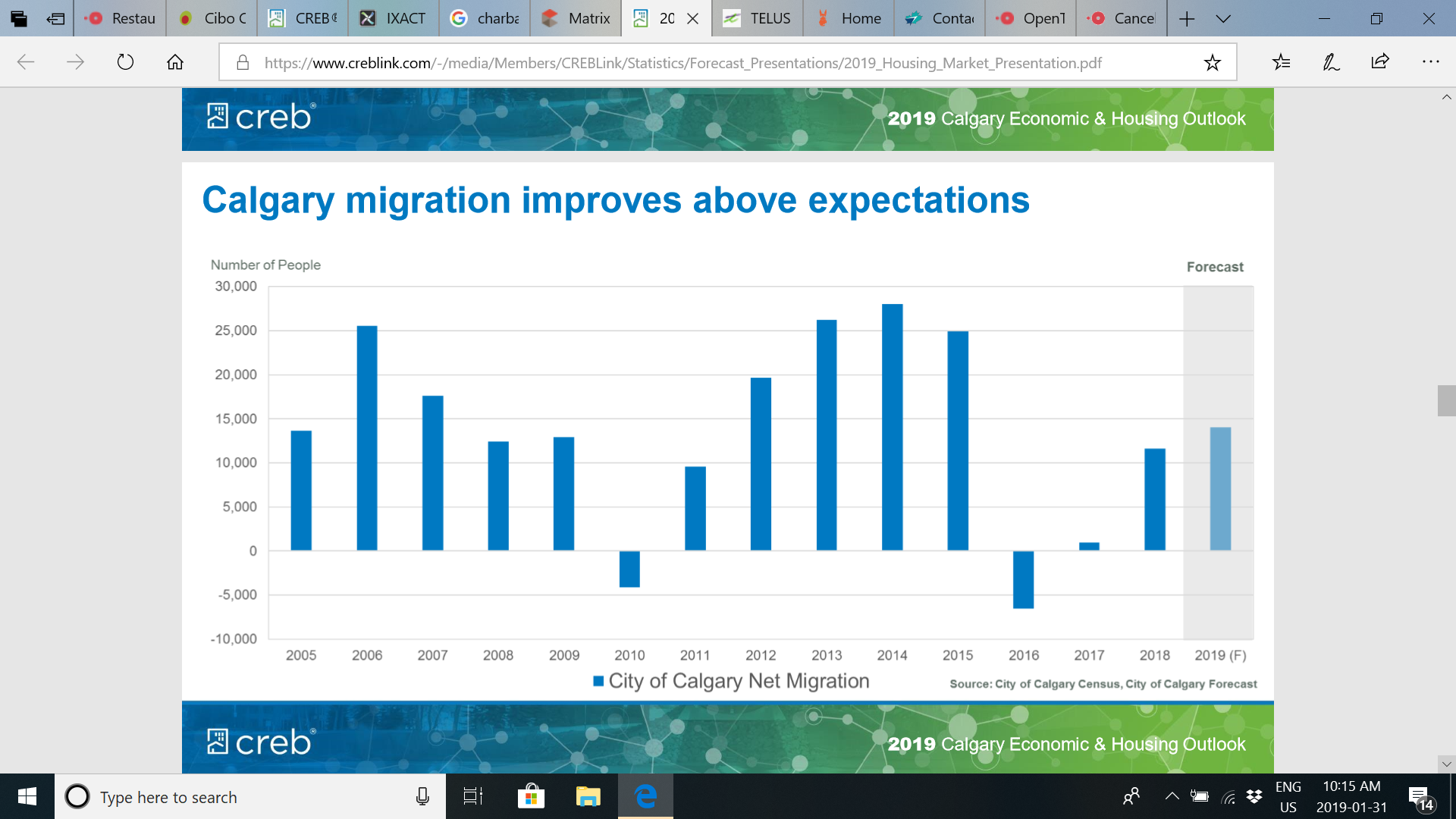
Task: Close the current PDF tab
Action: [x=692, y=18]
